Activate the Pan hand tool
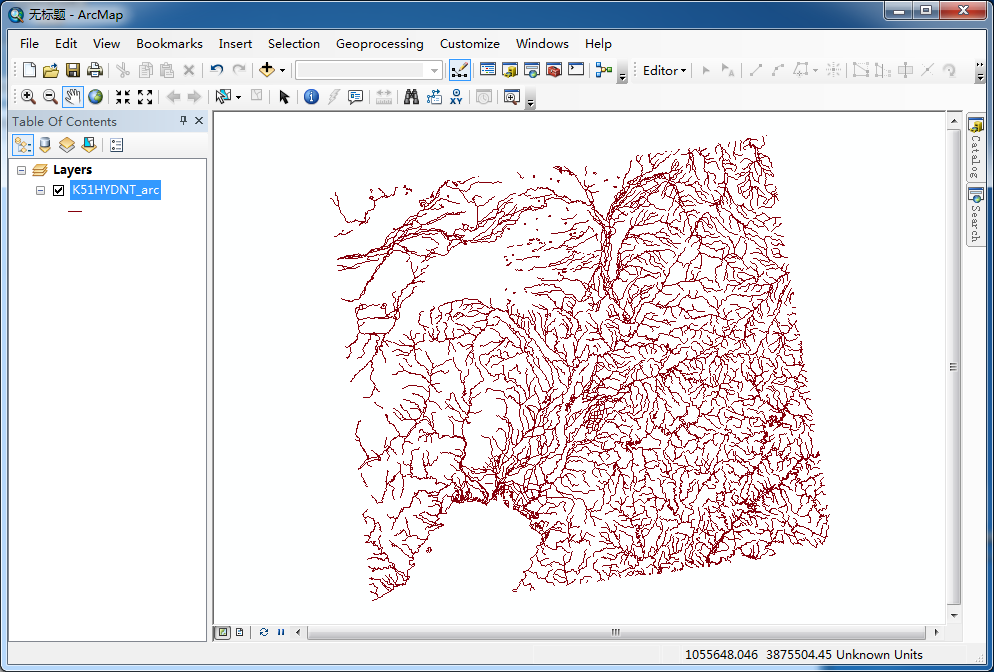Viewport: 994px width, 672px height. tap(73, 97)
